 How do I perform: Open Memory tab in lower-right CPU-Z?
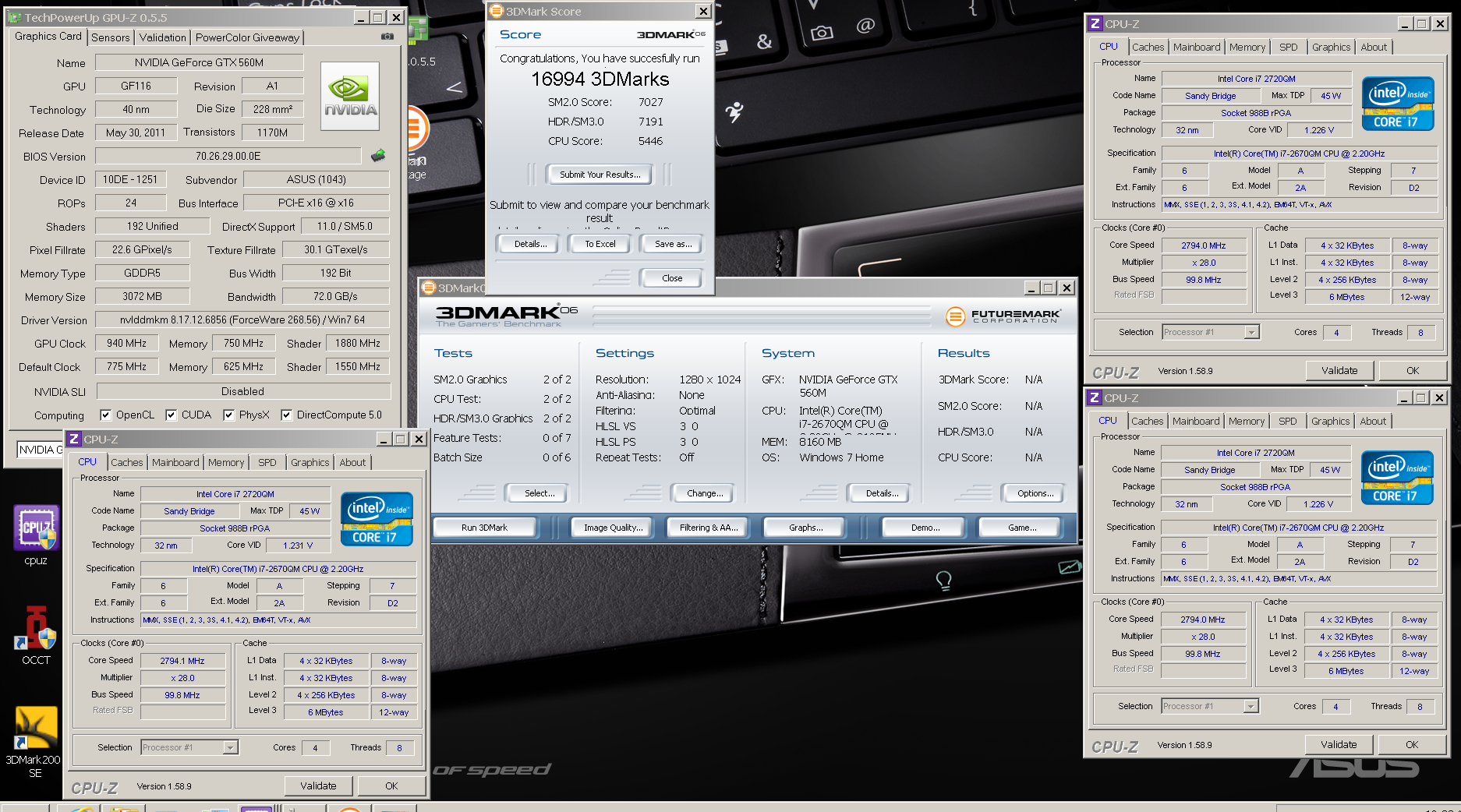click(x=1247, y=421)
